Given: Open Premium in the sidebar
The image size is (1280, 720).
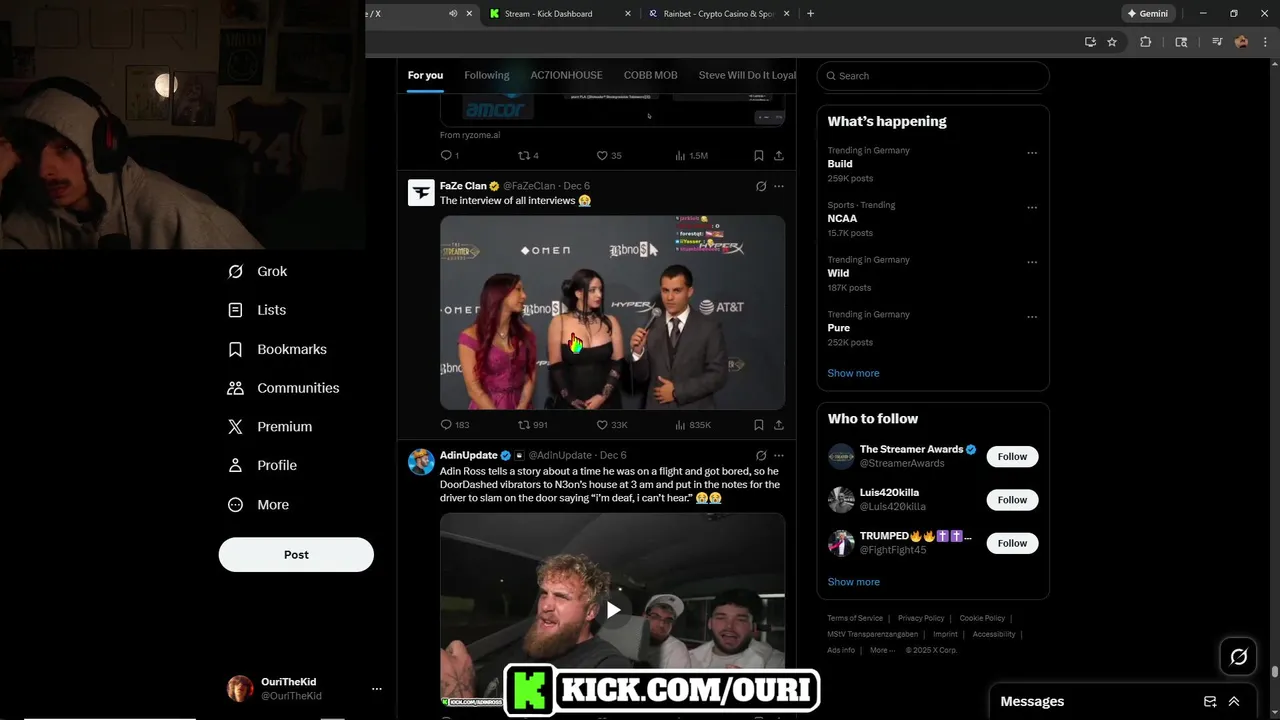Looking at the screenshot, I should pos(270,426).
